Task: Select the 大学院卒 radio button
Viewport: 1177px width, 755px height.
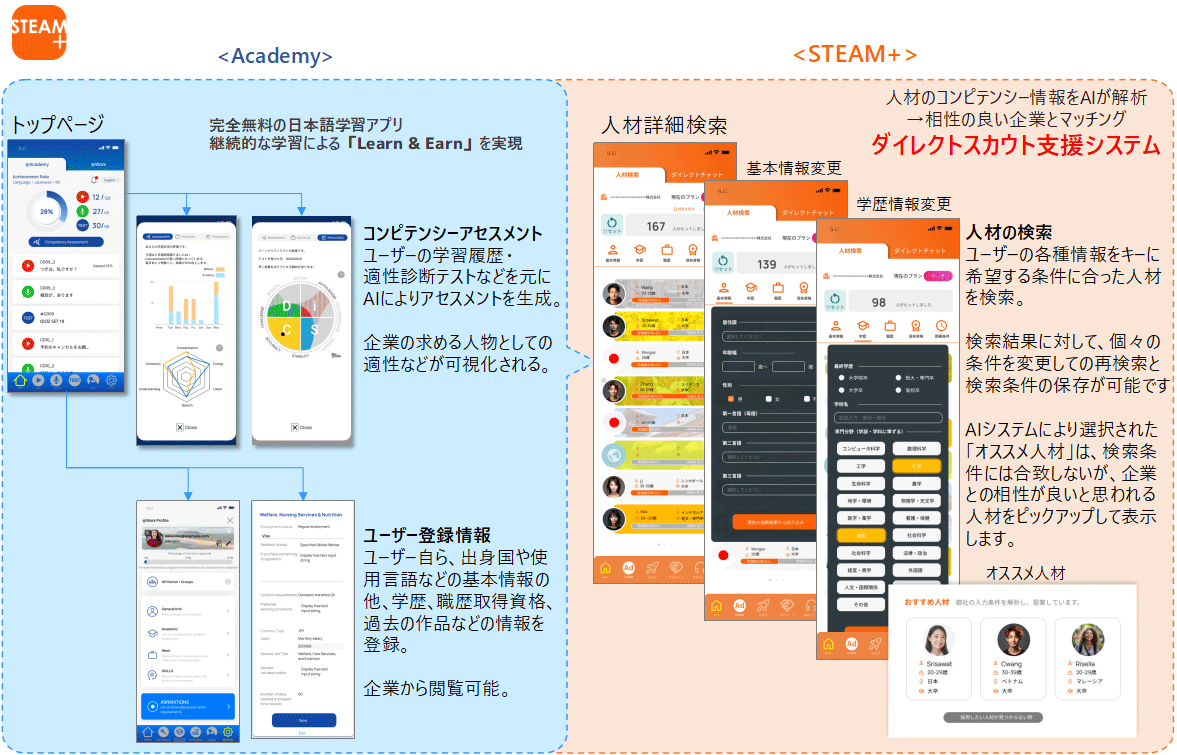Action: tap(842, 378)
